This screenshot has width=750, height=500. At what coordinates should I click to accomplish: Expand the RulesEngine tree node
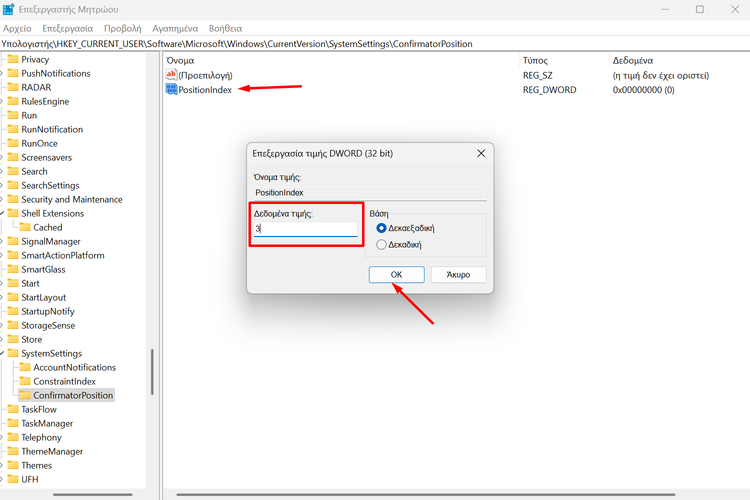click(2, 101)
